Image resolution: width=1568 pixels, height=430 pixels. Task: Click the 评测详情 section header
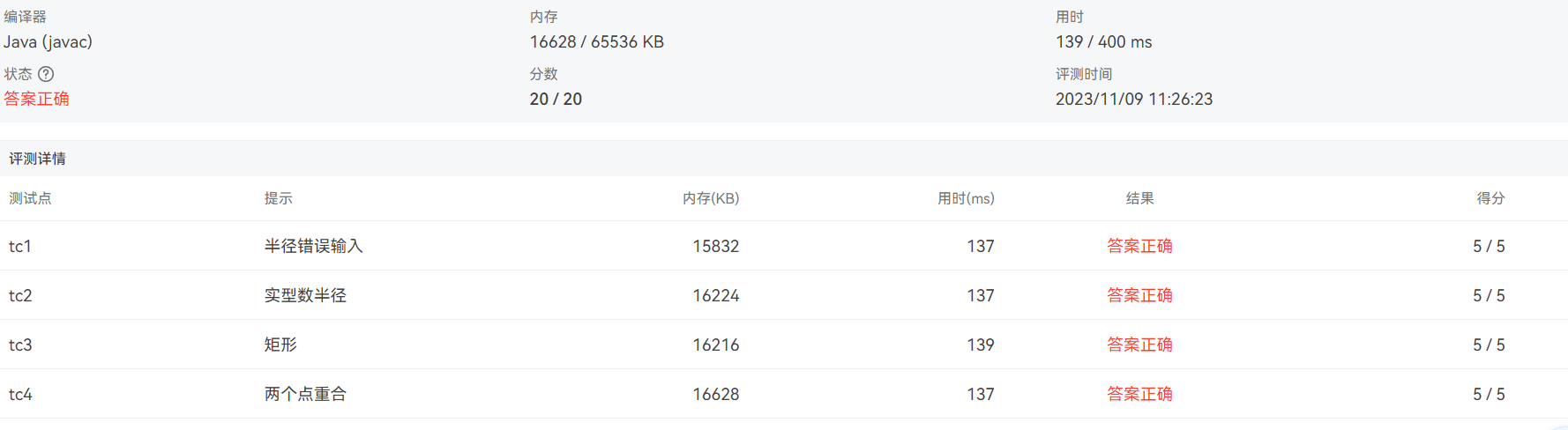point(37,159)
